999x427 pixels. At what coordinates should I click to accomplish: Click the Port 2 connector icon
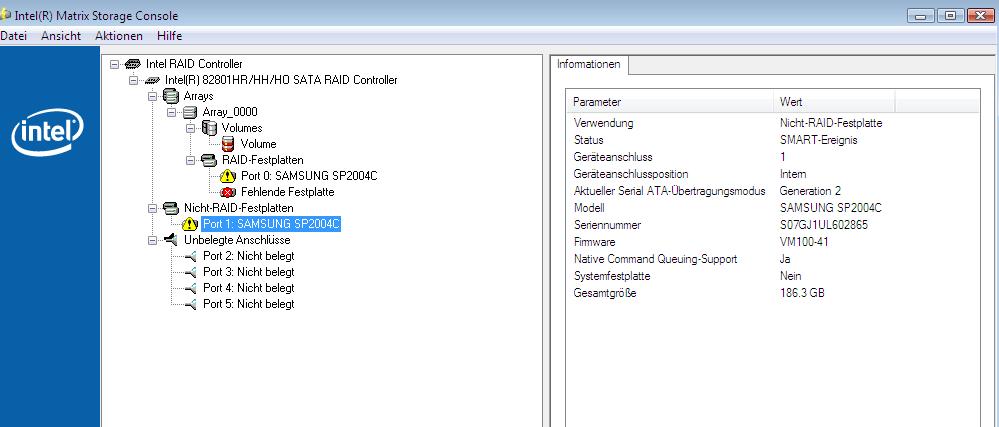[x=190, y=256]
